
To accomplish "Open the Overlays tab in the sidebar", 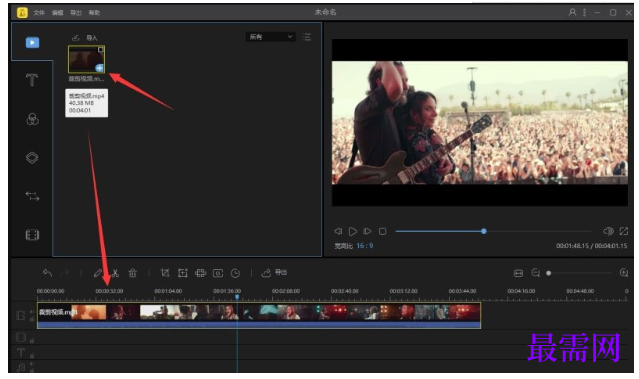I will point(32,157).
